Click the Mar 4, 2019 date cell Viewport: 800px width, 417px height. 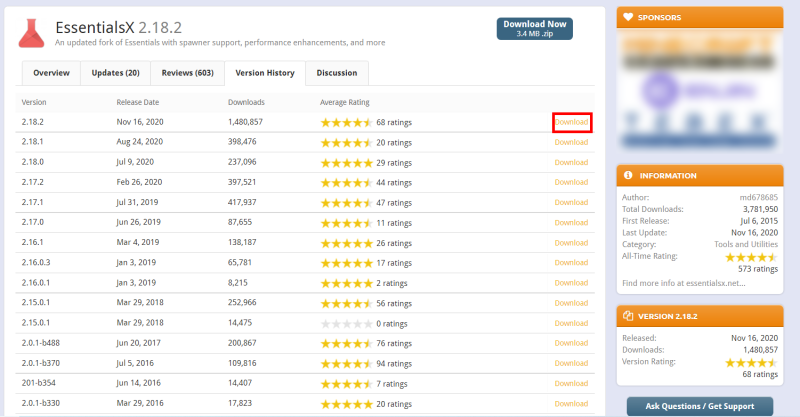(138, 242)
